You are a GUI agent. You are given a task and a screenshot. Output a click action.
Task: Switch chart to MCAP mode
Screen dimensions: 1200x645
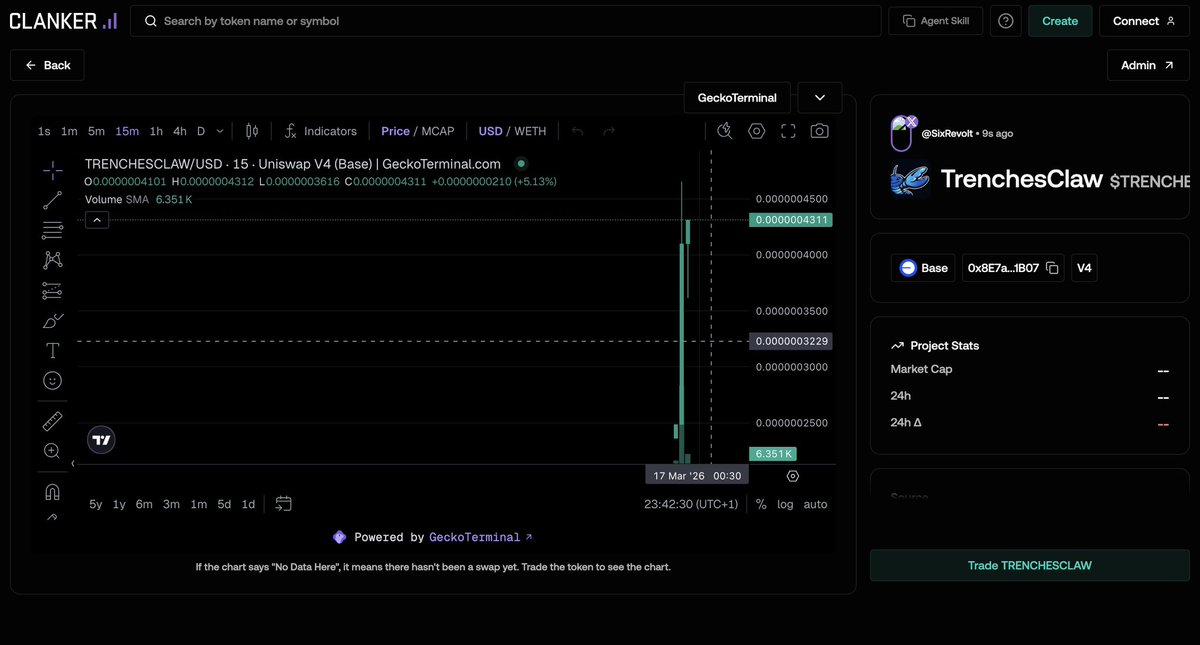(x=438, y=131)
